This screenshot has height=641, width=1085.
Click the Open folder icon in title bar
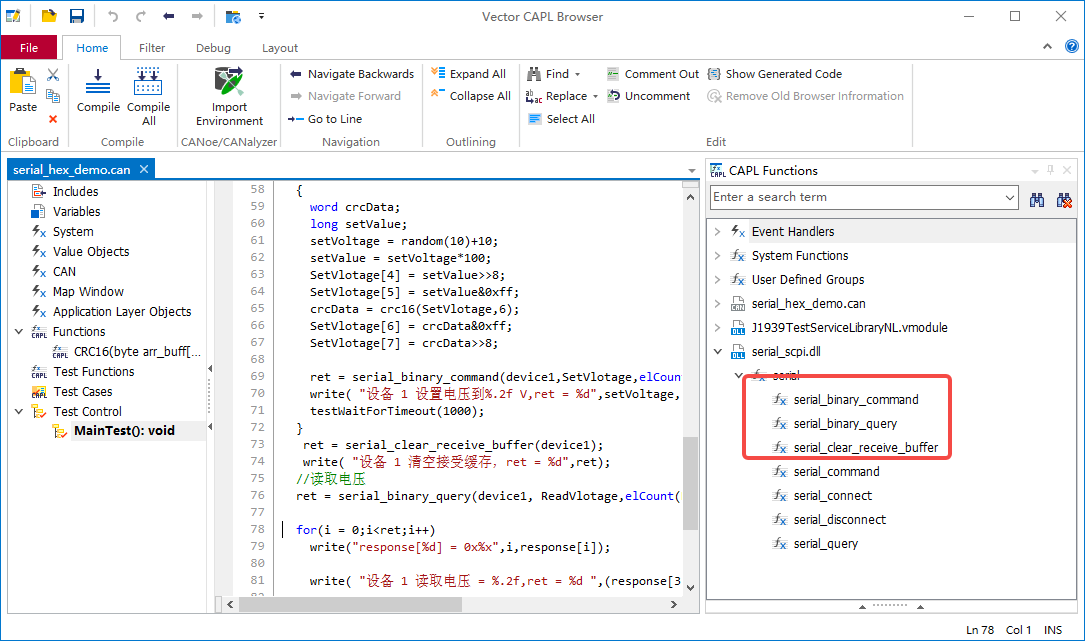coord(48,16)
